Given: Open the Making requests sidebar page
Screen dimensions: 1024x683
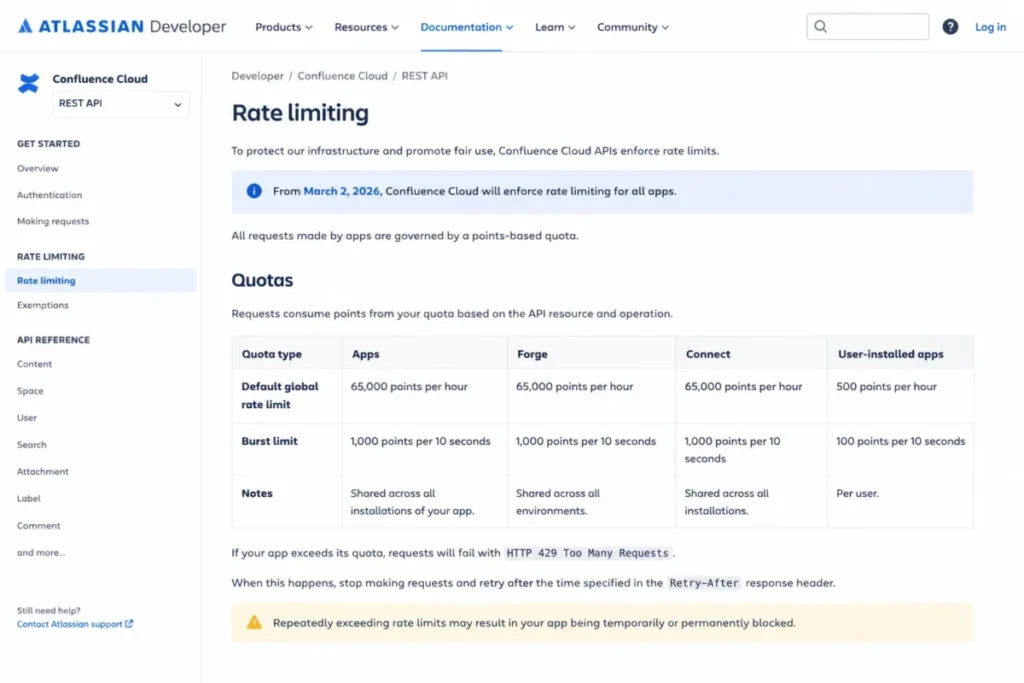Looking at the screenshot, I should [53, 221].
